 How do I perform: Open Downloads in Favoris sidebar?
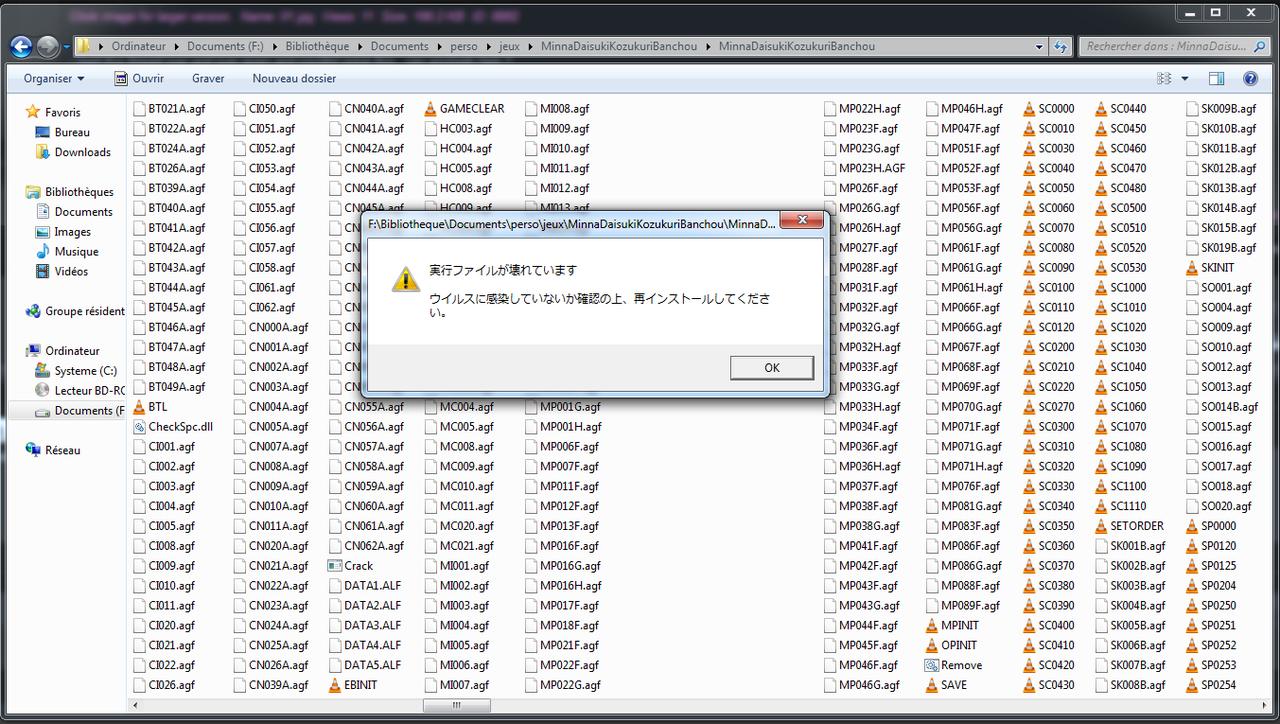point(82,152)
